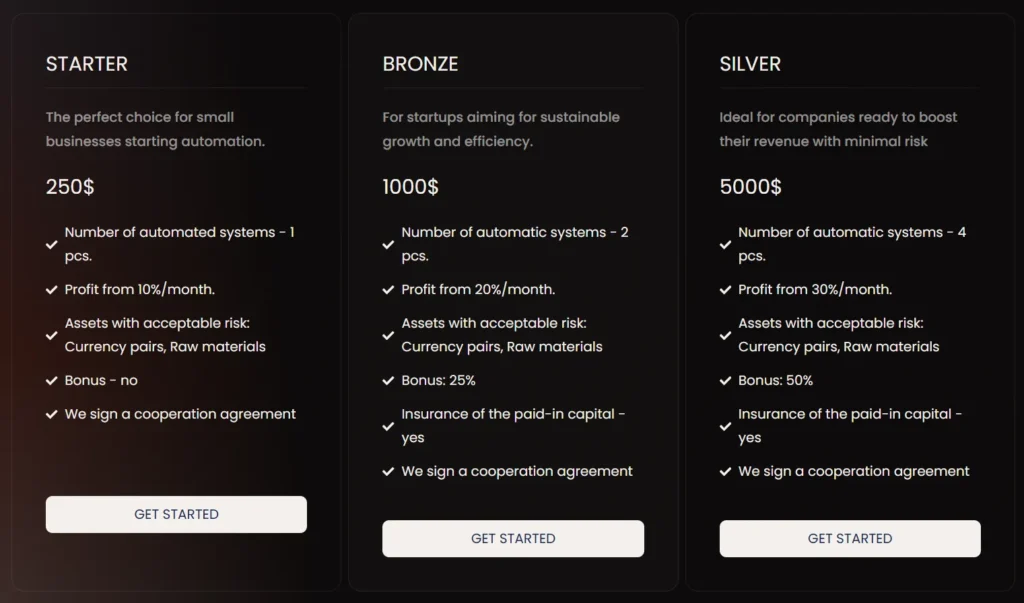Viewport: 1024px width, 603px height.
Task: Click checkmark beside Silver cooperation agreement line
Action: point(725,472)
